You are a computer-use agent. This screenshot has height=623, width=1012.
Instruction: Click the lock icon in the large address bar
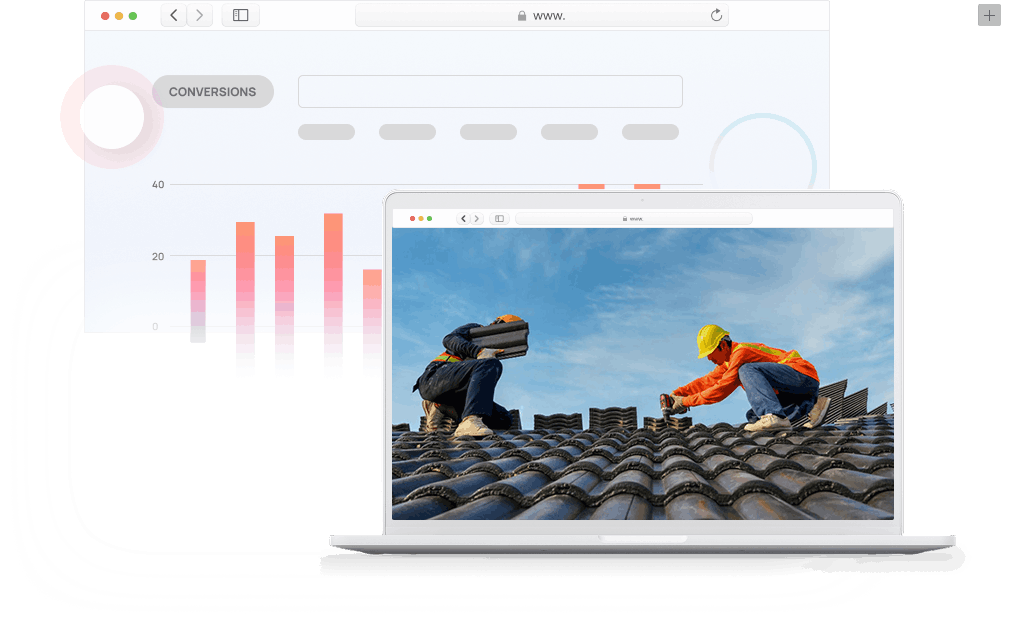coord(521,16)
